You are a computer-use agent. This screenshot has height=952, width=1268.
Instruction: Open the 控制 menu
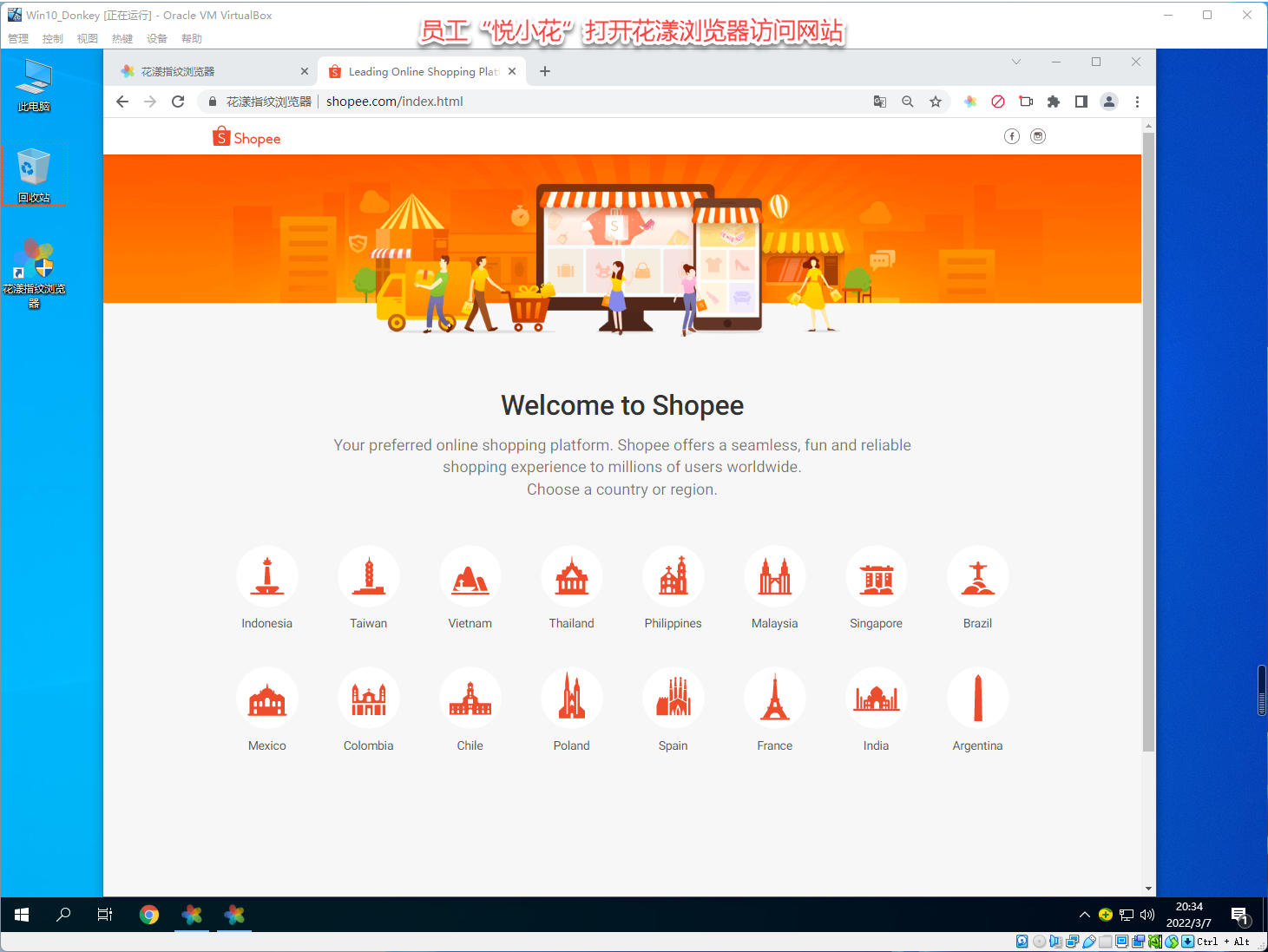(x=53, y=38)
